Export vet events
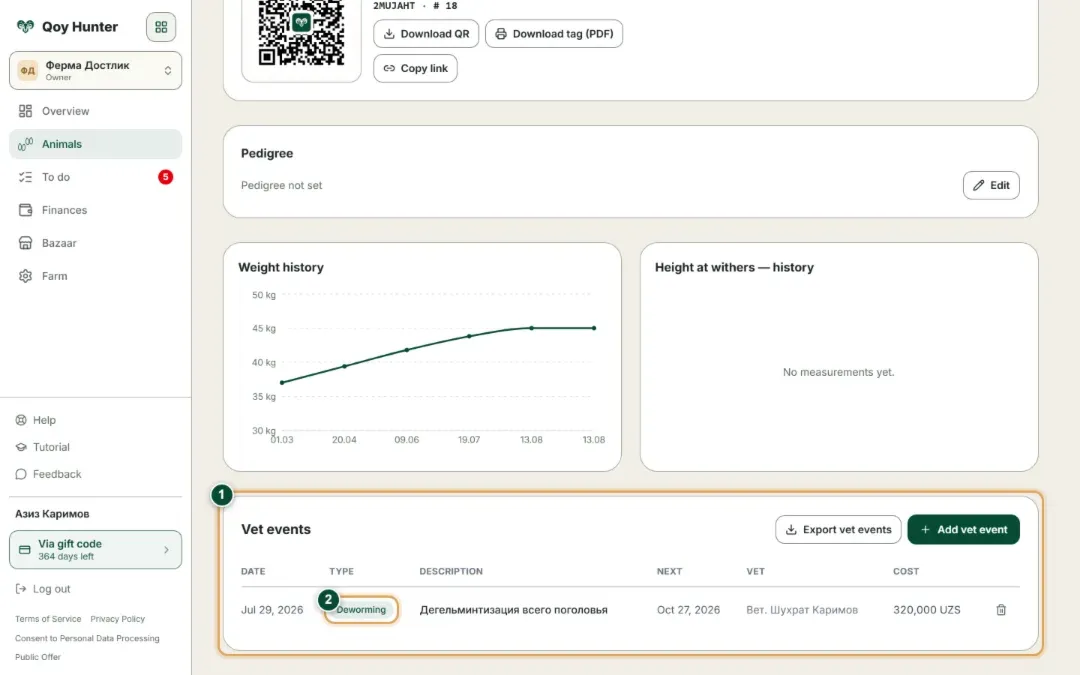This screenshot has width=1080, height=675. point(838,530)
